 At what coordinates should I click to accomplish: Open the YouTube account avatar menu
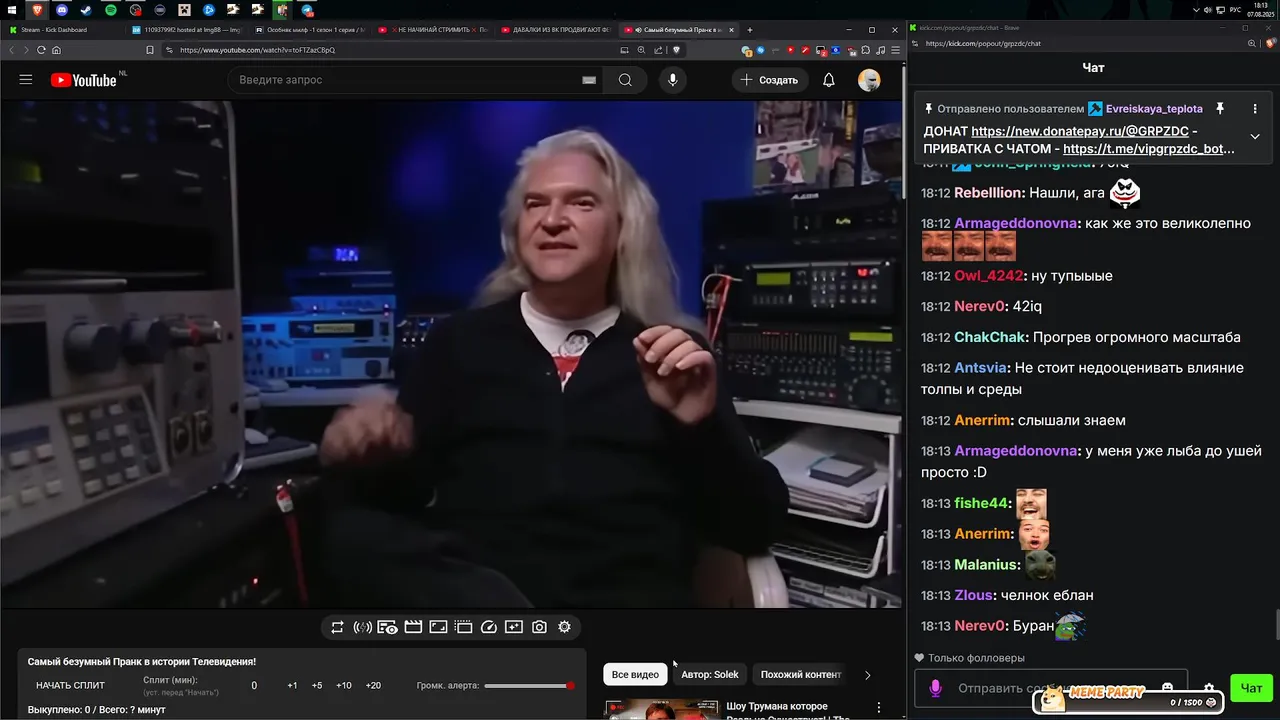click(x=869, y=80)
